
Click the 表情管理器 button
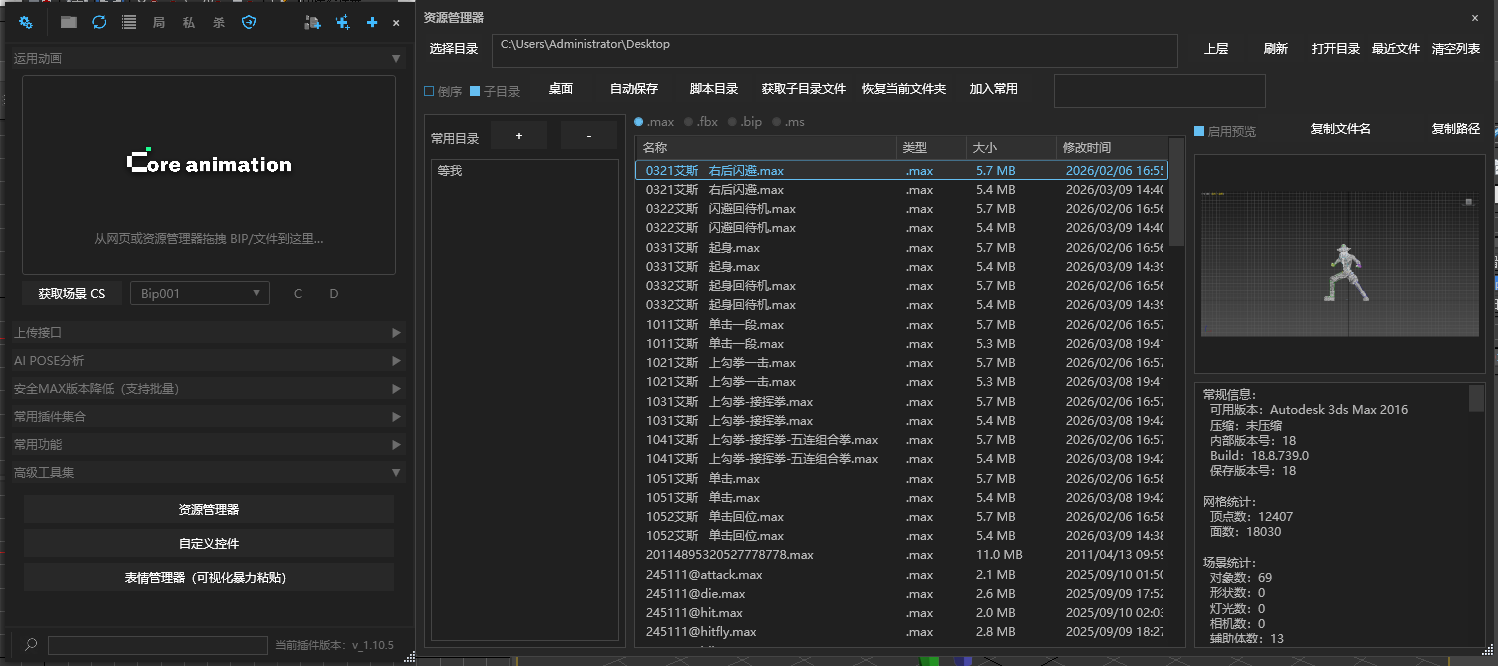(x=209, y=578)
